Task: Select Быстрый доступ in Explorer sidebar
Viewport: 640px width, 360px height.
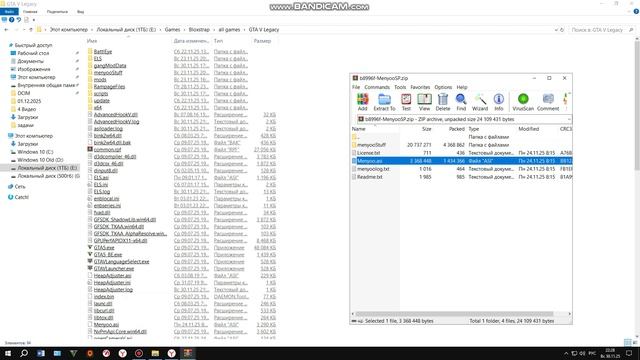Action: point(33,45)
